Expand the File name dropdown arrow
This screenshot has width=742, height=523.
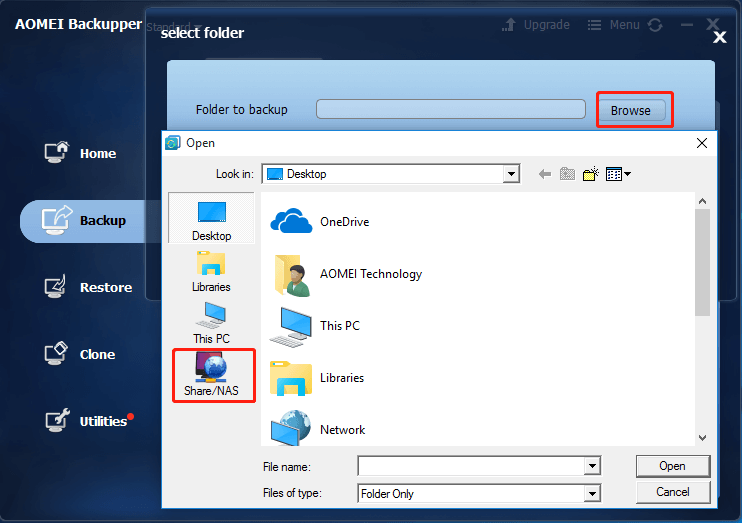click(592, 466)
